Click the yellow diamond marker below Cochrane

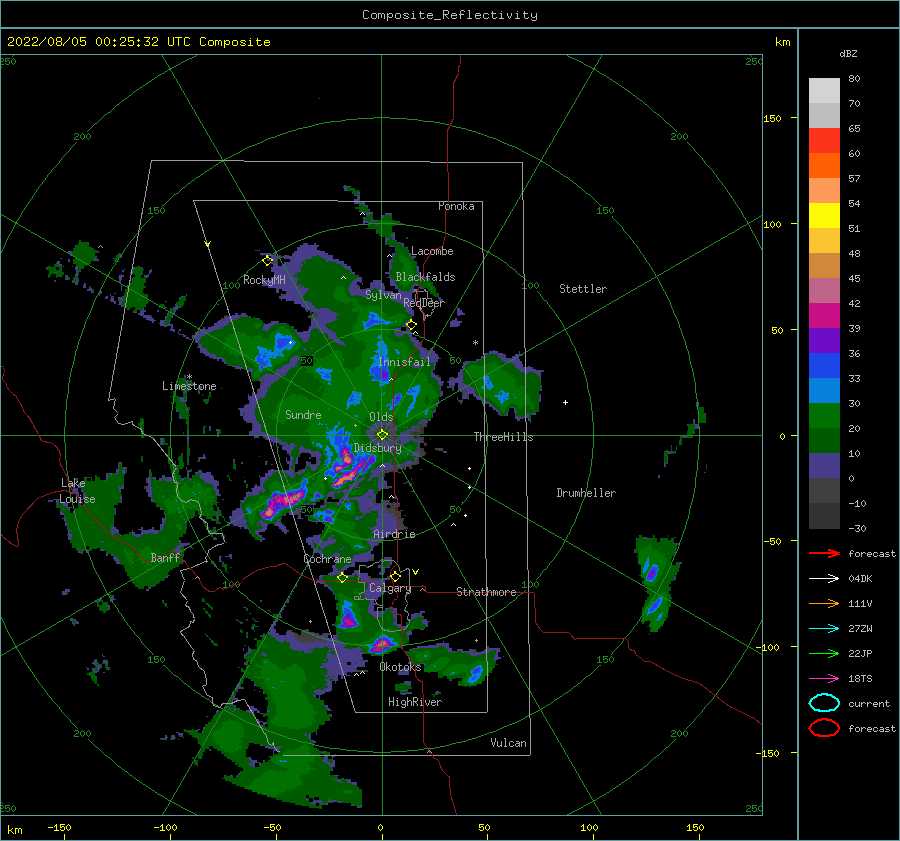click(x=342, y=578)
